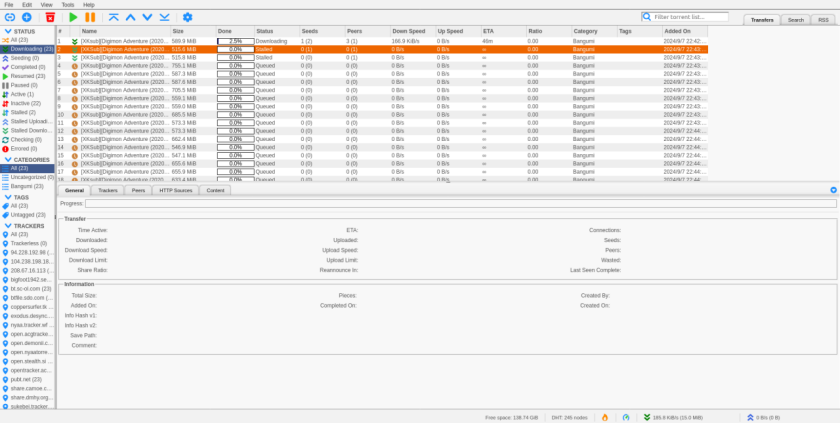Viewport: 840px width, 423px height.
Task: Collapse the STATUS sidebar section
Action: coord(8,32)
